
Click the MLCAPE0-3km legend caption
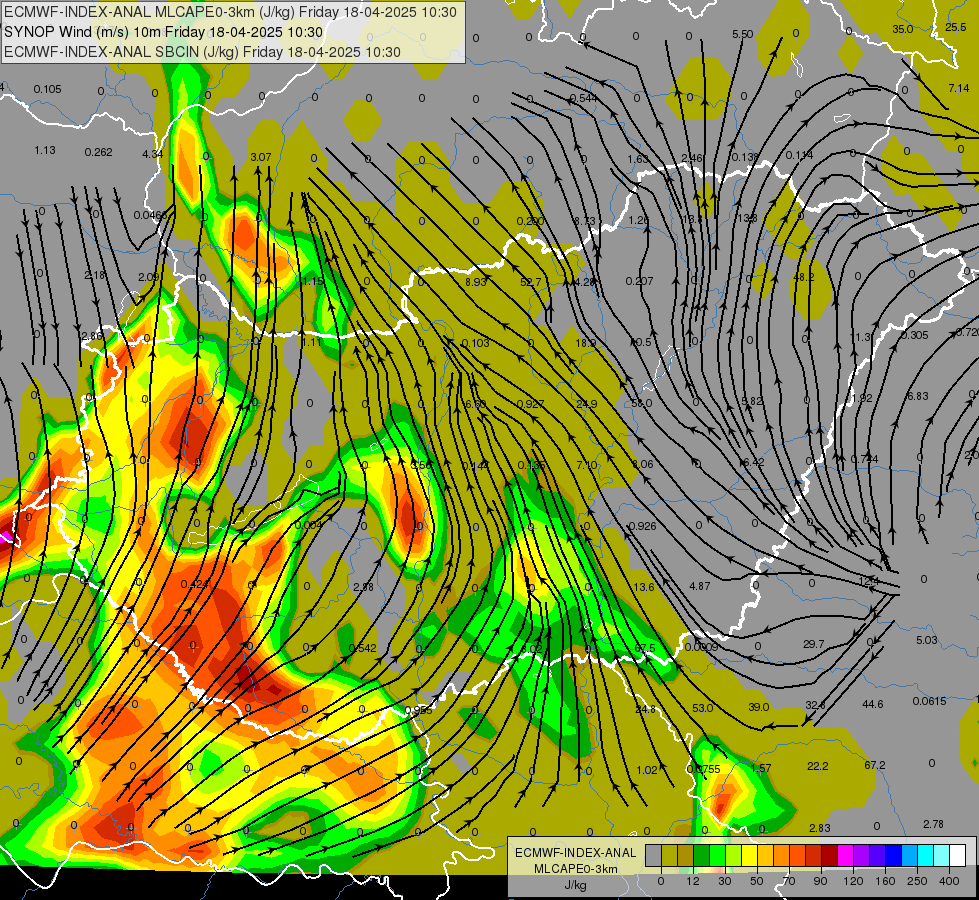point(576,869)
